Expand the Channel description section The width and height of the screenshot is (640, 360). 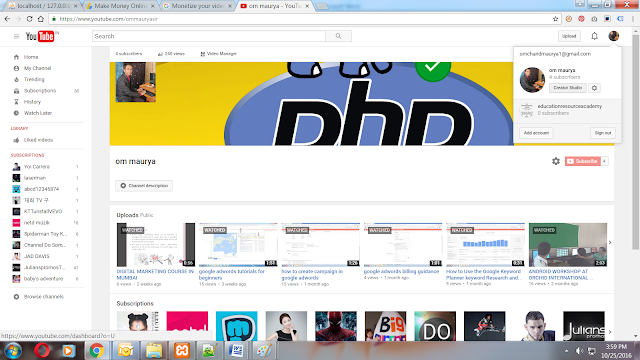[144, 186]
